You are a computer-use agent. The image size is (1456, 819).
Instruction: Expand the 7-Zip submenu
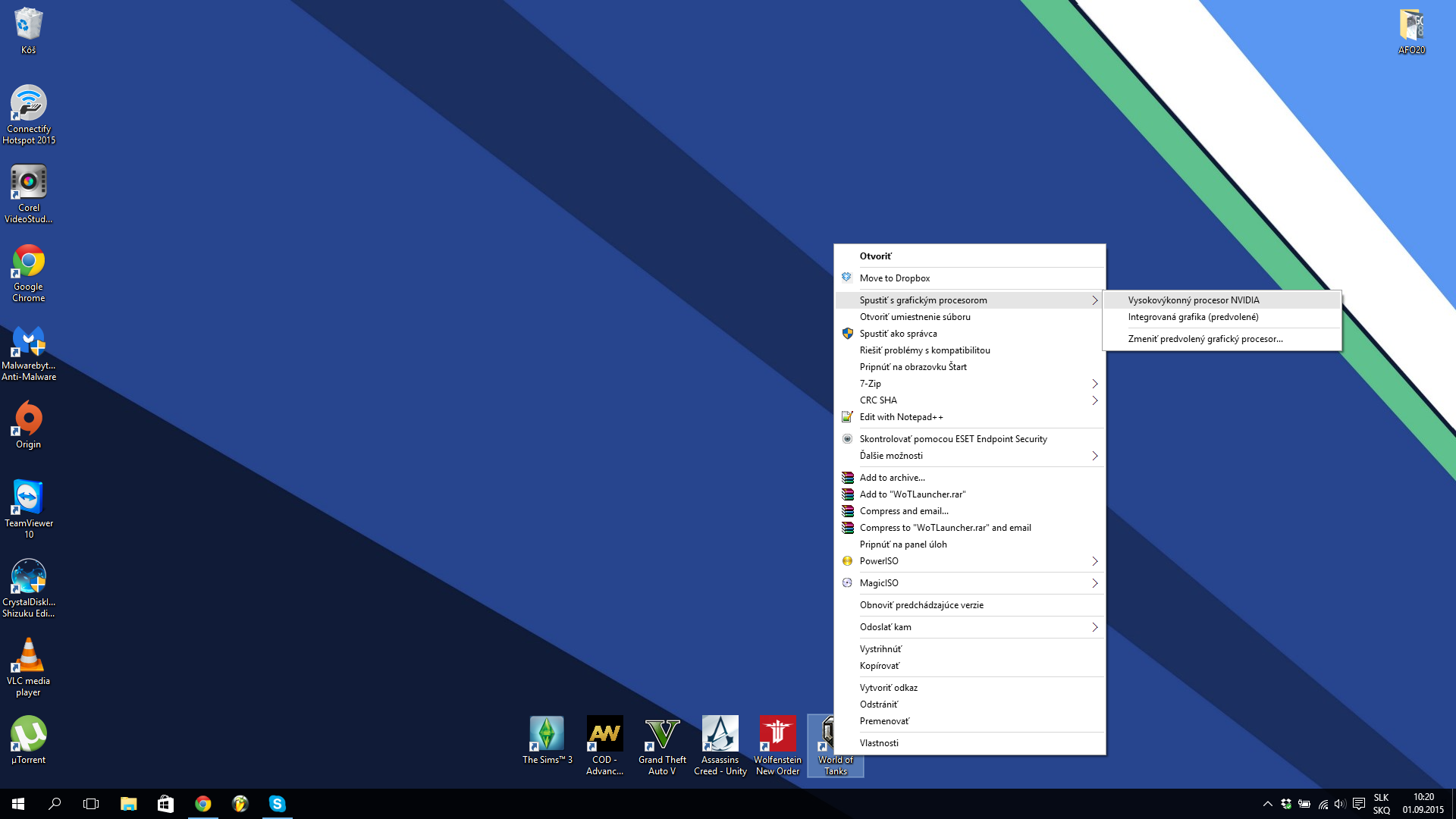(1094, 384)
